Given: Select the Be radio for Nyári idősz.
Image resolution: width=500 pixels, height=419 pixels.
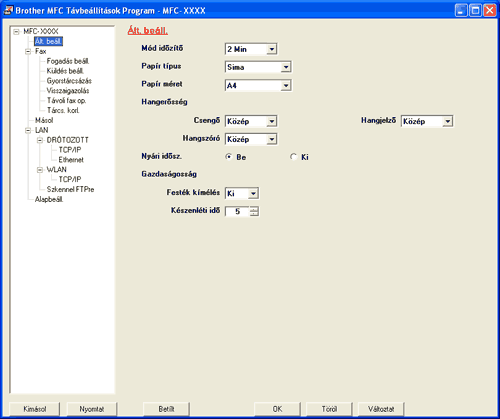Looking at the screenshot, I should [229, 157].
